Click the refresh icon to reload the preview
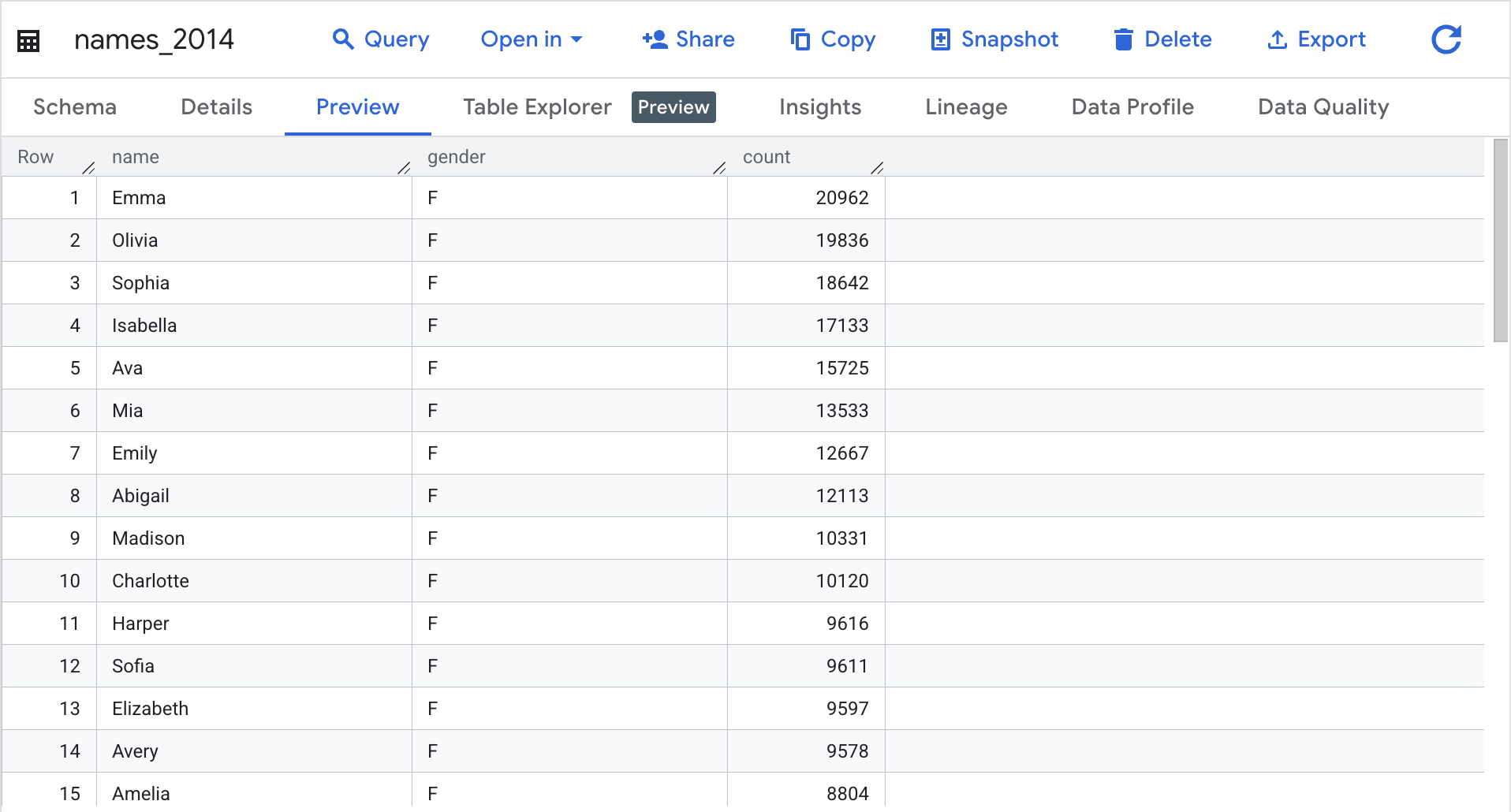The height and width of the screenshot is (812, 1511). [x=1446, y=39]
